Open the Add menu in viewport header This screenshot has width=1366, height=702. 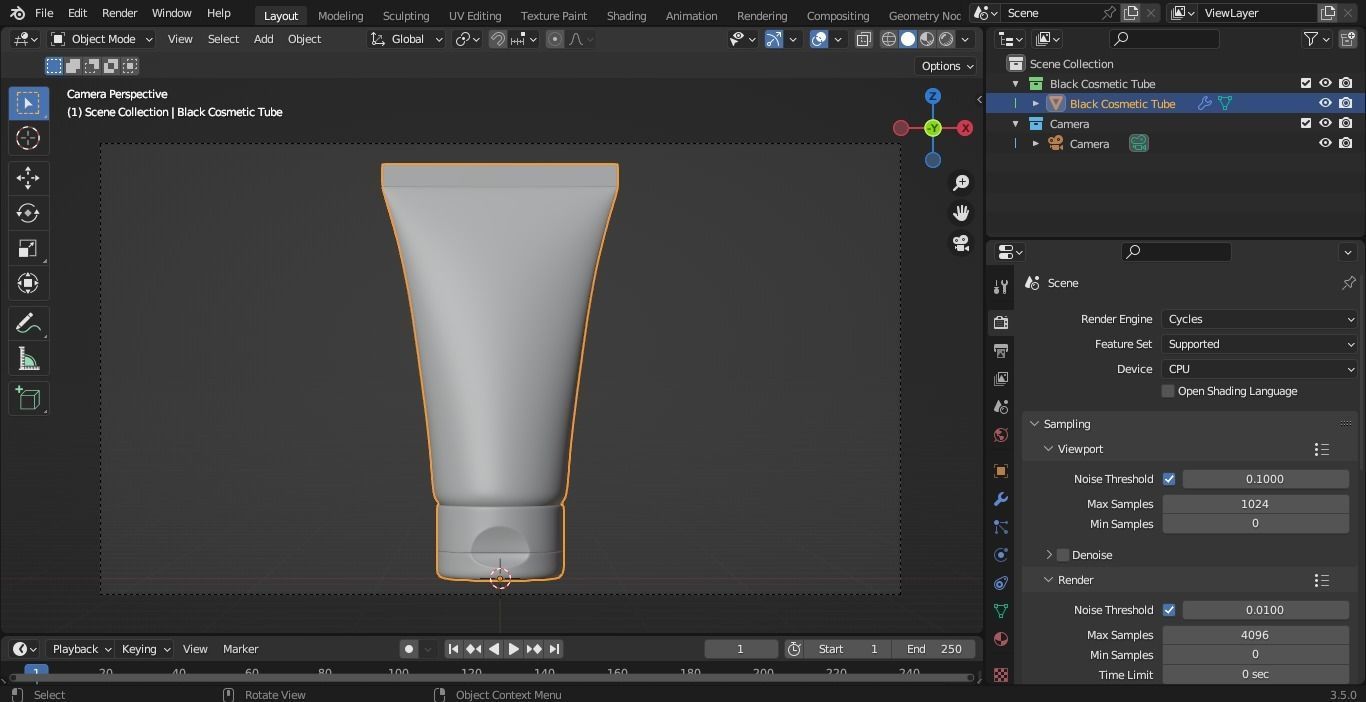click(263, 39)
